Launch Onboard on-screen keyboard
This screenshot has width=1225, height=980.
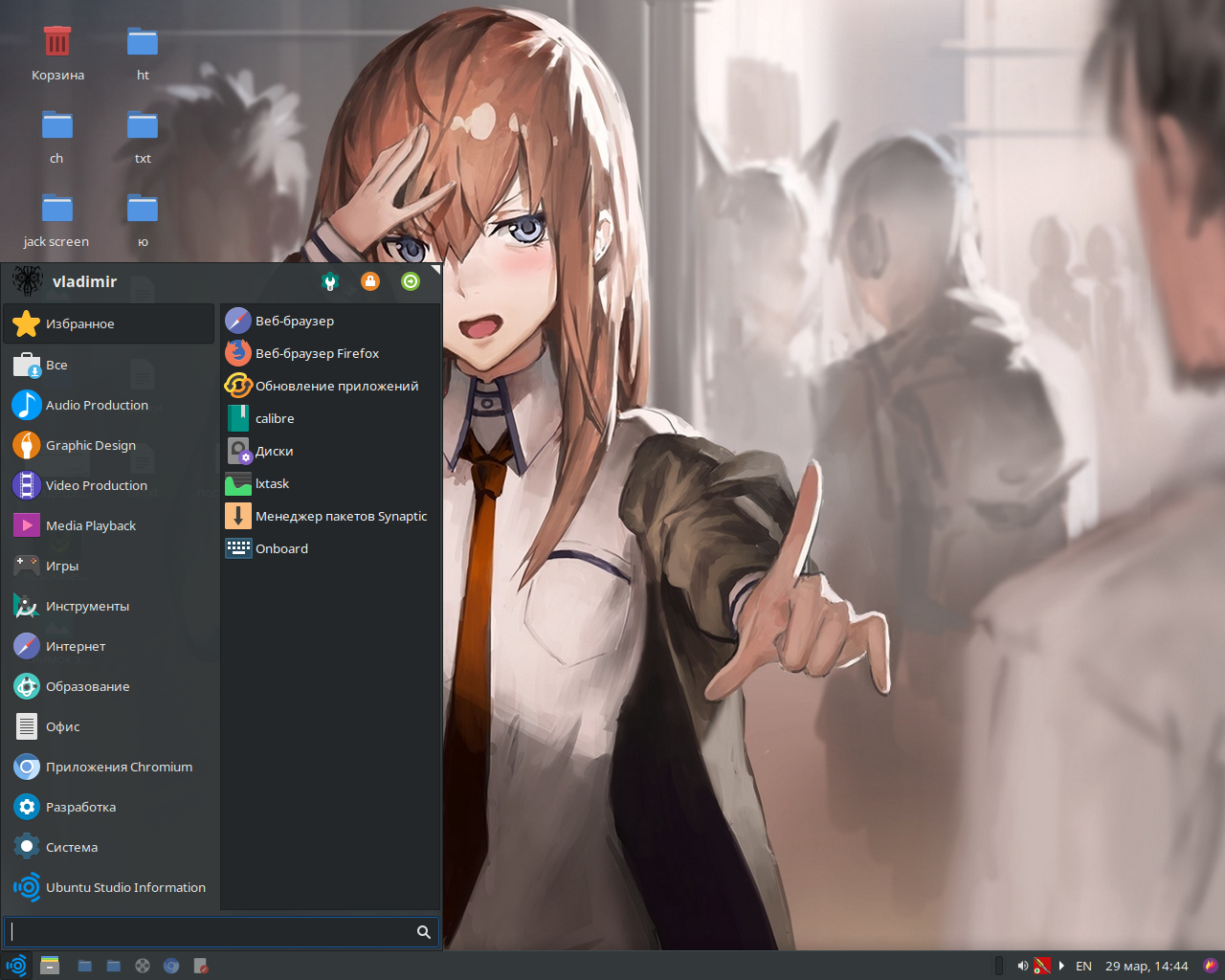331,548
